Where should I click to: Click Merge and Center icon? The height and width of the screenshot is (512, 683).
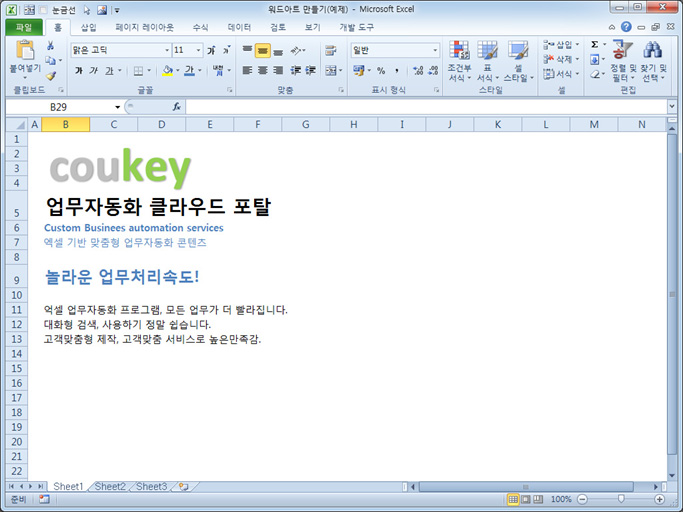tap(331, 70)
